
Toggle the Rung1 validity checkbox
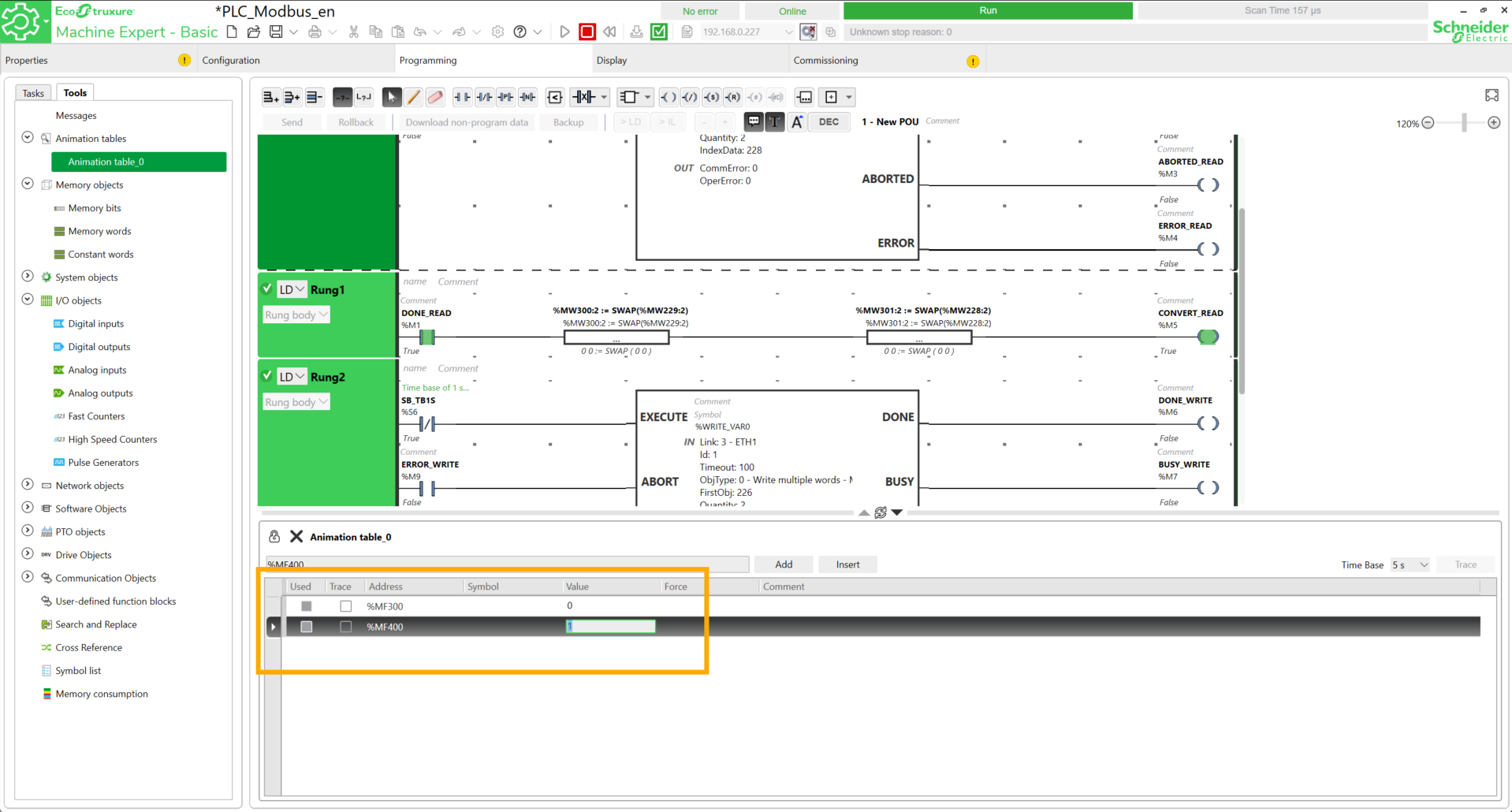pyautogui.click(x=267, y=289)
